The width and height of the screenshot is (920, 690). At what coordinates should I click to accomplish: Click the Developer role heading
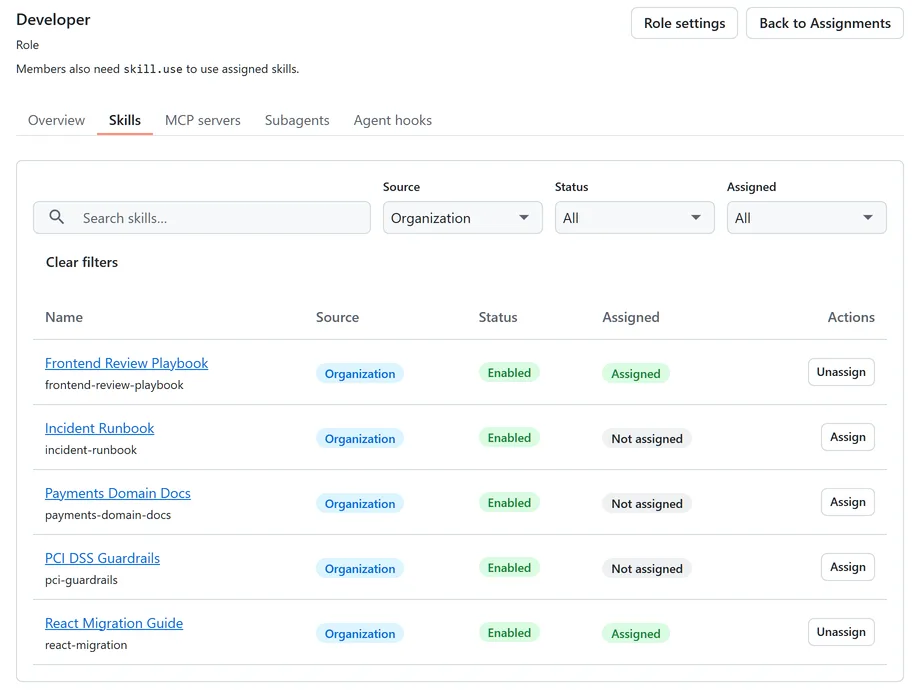53,19
